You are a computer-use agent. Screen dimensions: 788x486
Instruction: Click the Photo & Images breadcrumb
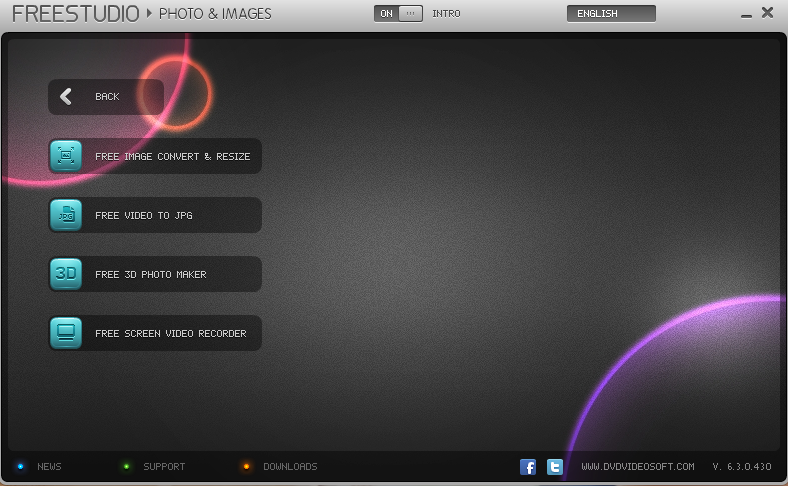(215, 14)
